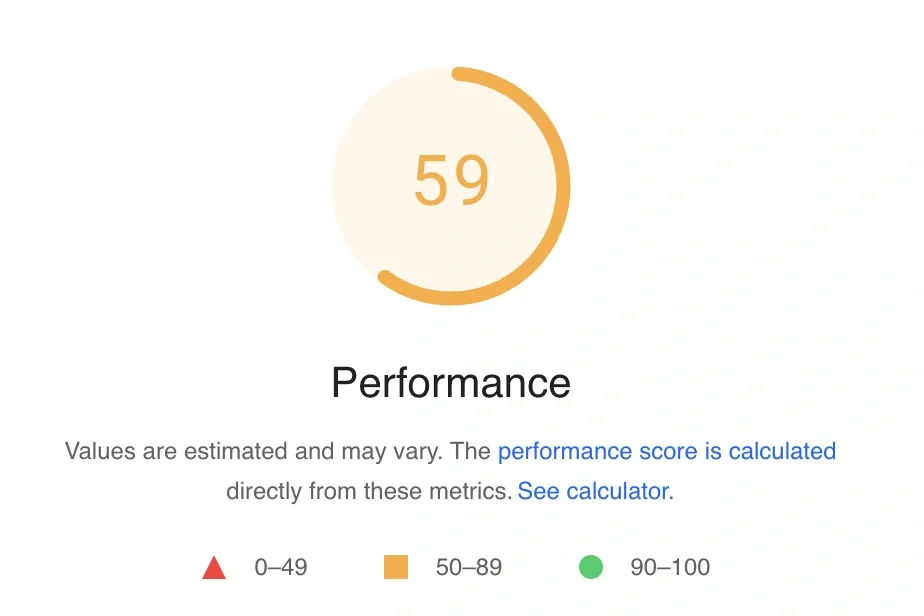Click the rounded lower end of gauge arc
This screenshot has width=924, height=616.
pyautogui.click(x=385, y=277)
